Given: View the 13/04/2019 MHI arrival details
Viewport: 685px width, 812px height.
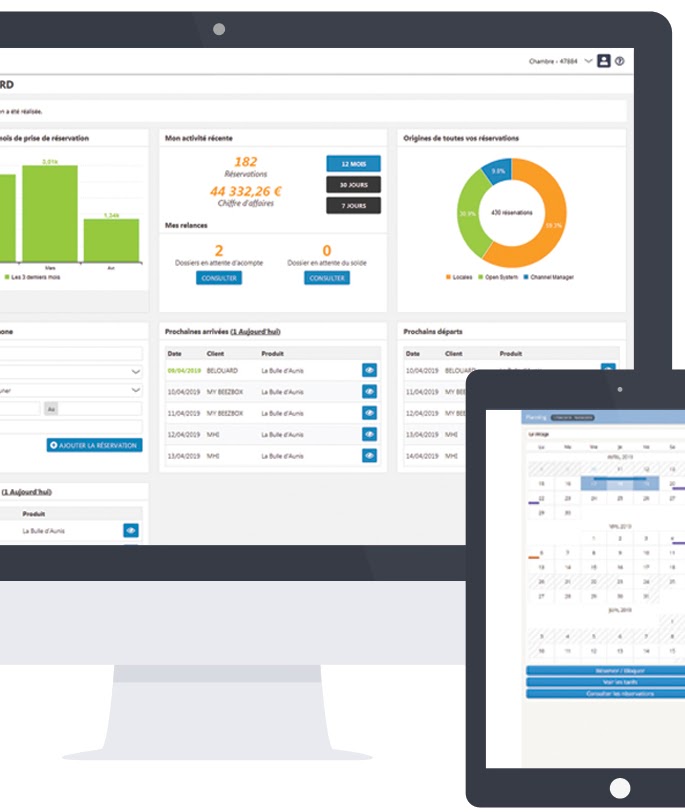Looking at the screenshot, I should pyautogui.click(x=369, y=455).
